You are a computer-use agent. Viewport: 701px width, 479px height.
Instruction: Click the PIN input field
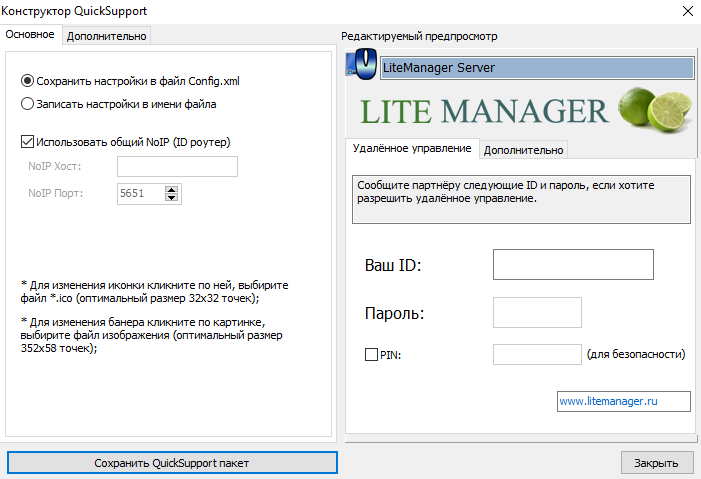coord(537,354)
